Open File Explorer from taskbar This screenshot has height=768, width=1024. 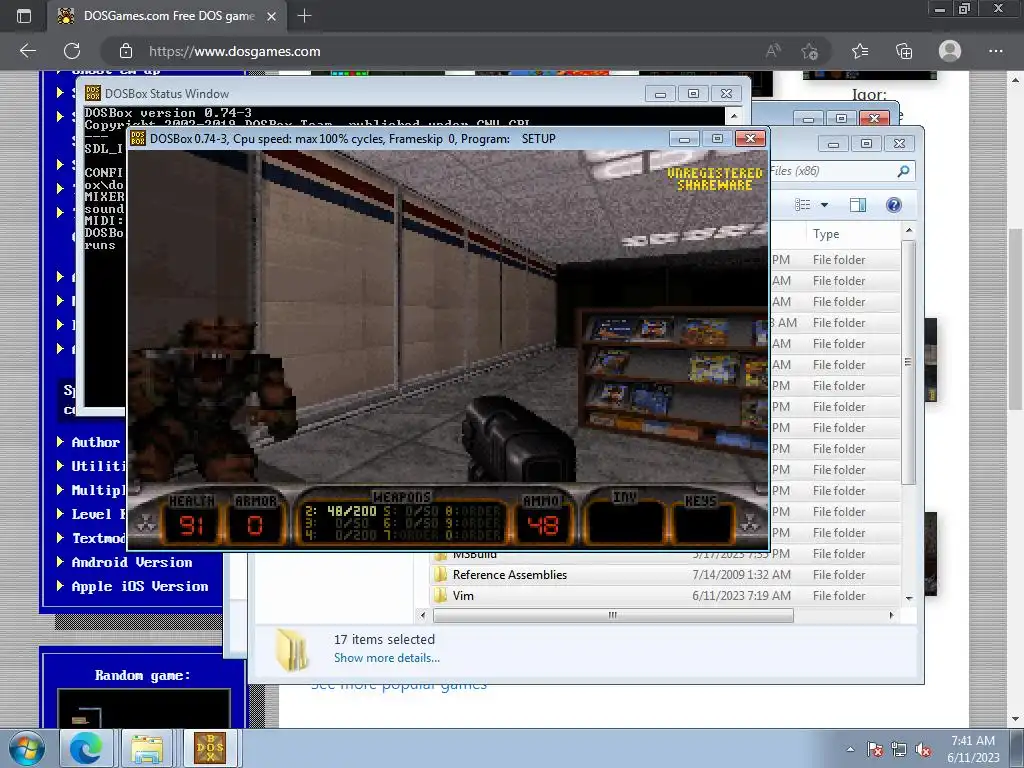(x=147, y=748)
